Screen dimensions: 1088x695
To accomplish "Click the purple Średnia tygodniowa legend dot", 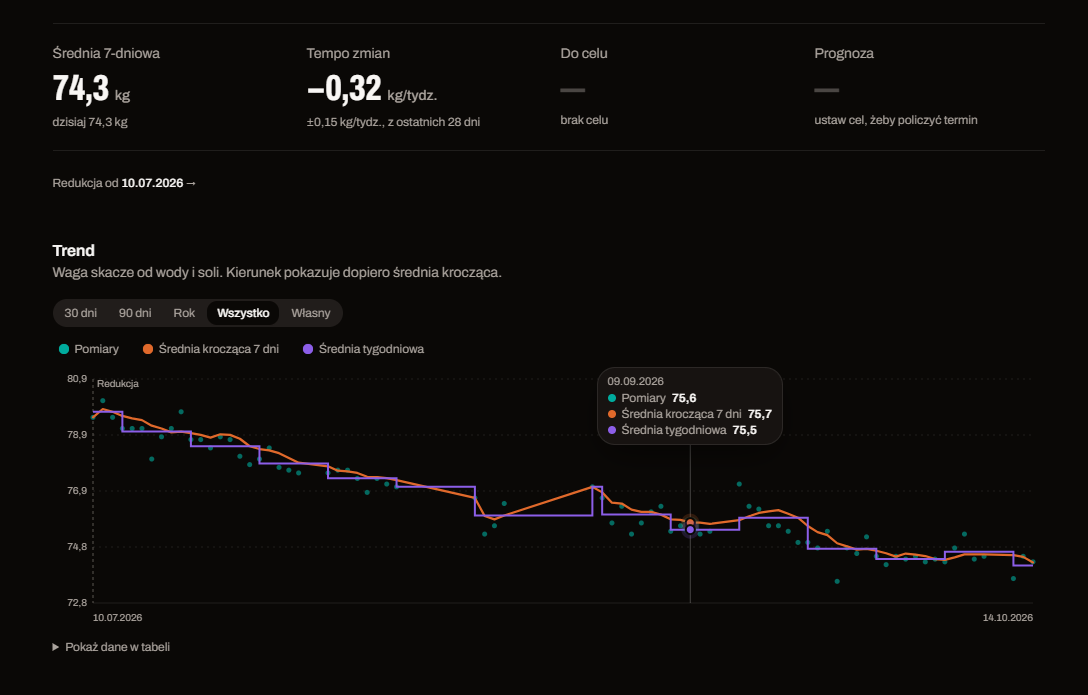I will pyautogui.click(x=308, y=349).
